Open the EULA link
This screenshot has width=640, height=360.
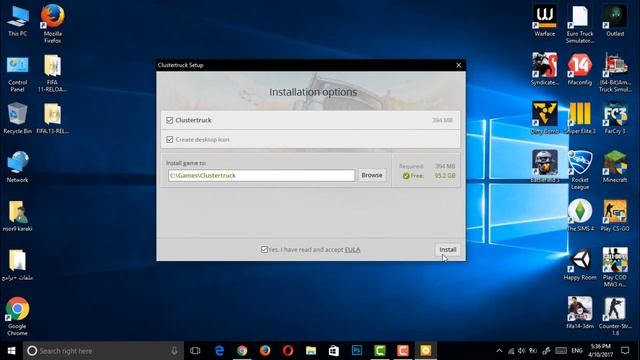352,249
